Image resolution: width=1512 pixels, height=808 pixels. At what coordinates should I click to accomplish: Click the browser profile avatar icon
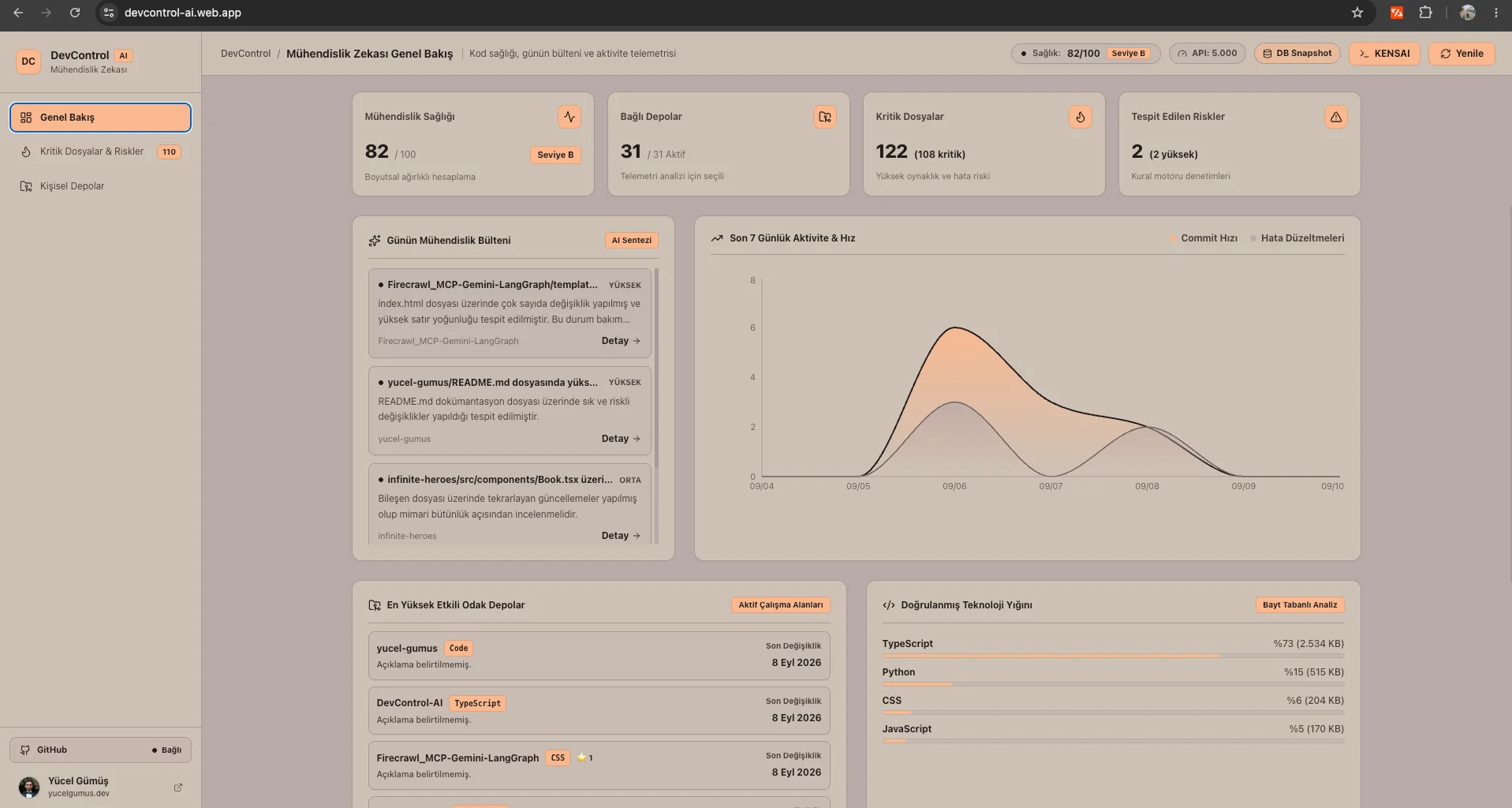tap(1468, 13)
